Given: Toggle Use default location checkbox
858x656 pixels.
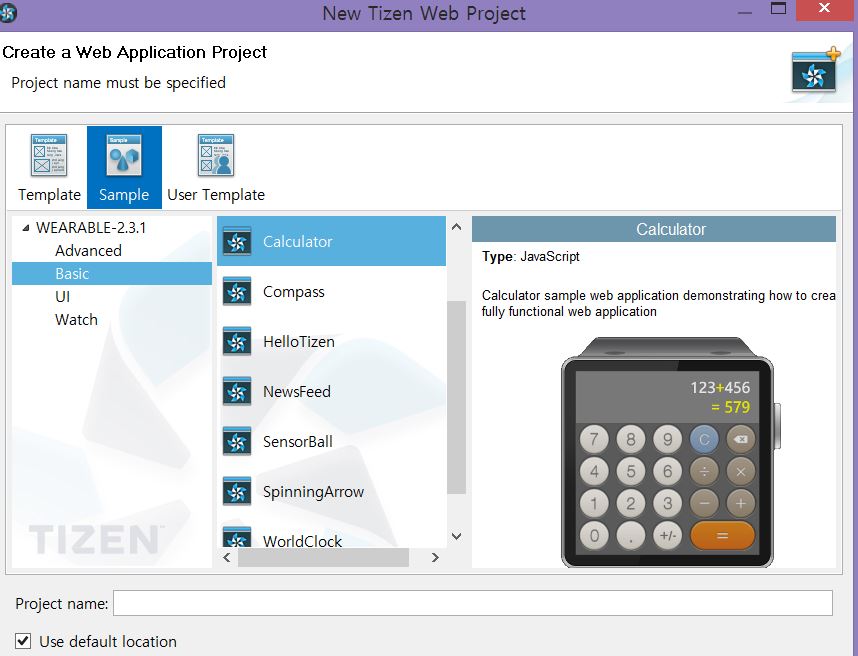Looking at the screenshot, I should (23, 641).
